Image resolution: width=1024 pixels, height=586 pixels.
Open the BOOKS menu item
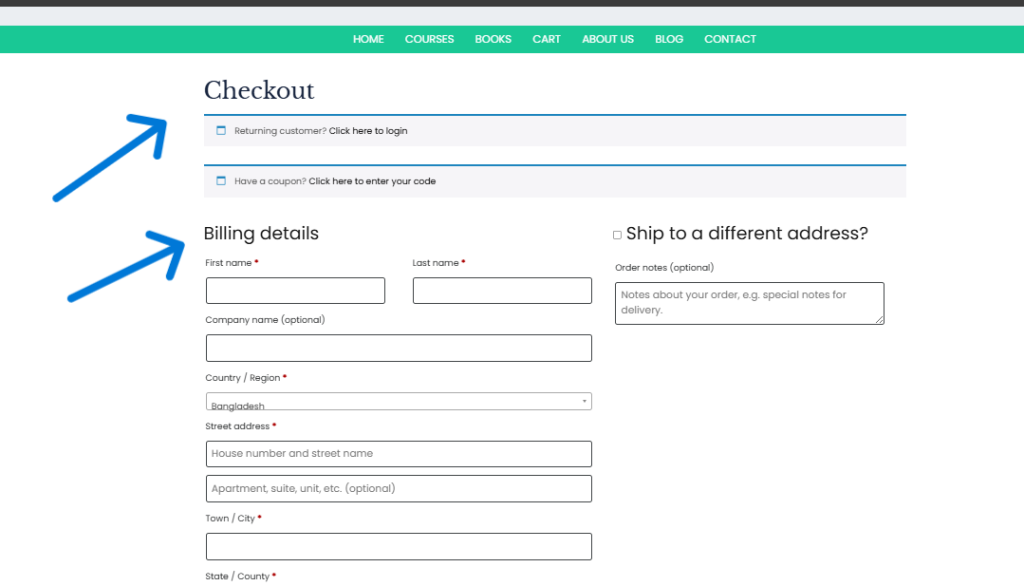click(x=493, y=39)
